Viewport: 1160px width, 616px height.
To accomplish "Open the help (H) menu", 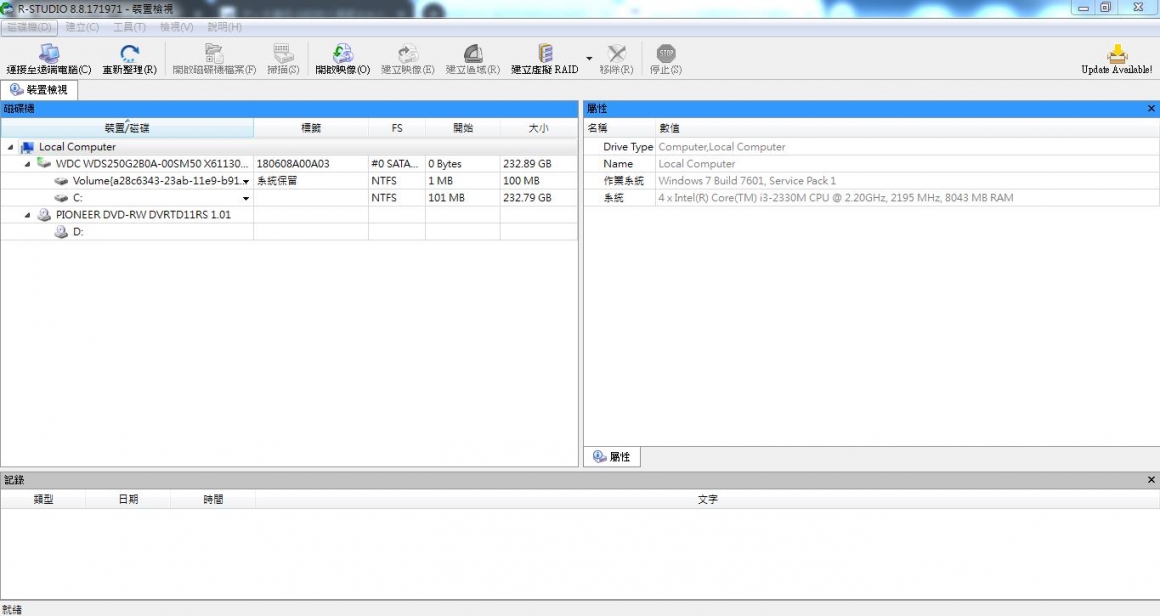I will 224,27.
